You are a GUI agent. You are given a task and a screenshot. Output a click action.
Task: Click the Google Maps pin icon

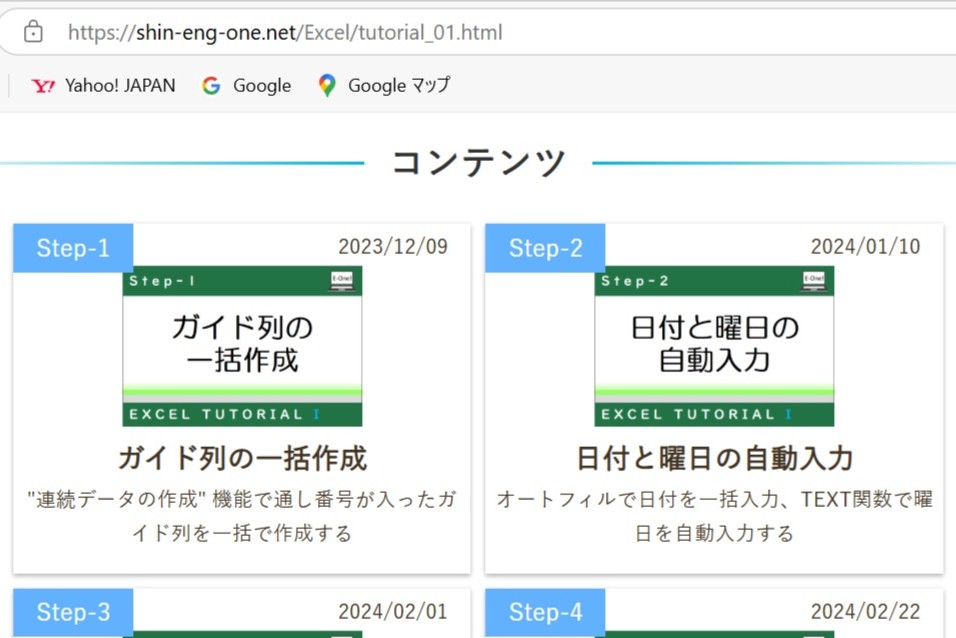(327, 85)
